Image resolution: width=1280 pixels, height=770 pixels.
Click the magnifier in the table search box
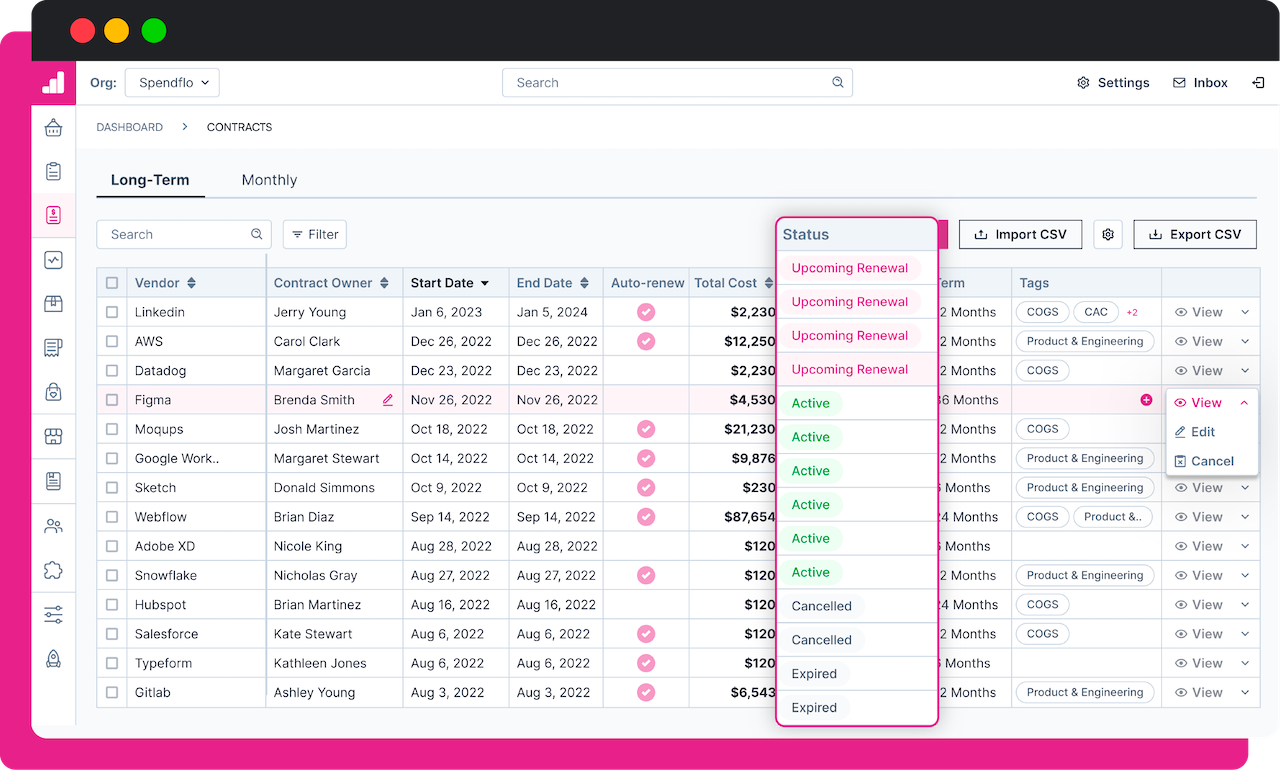[257, 234]
